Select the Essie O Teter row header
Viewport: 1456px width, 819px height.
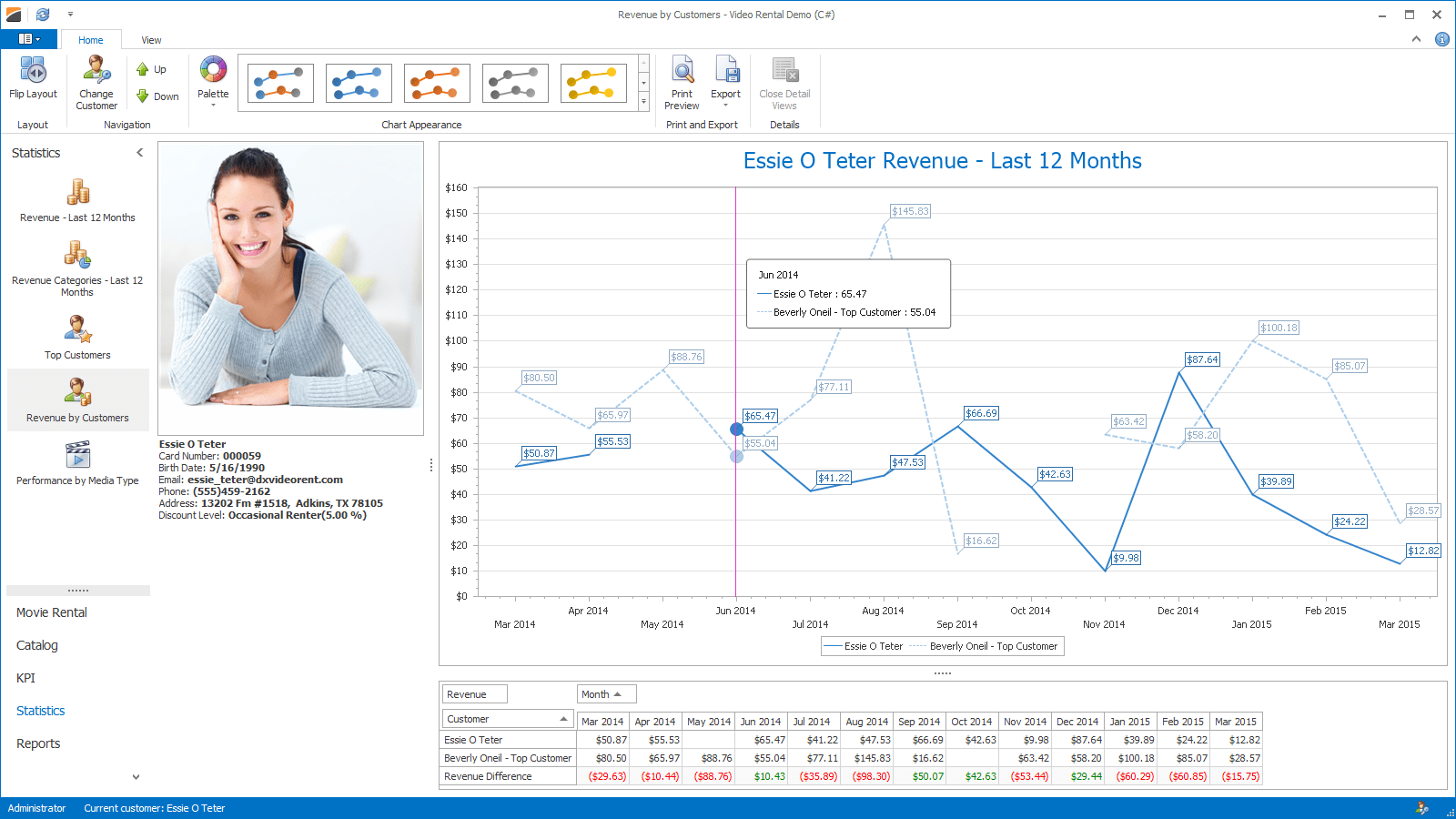coord(509,740)
